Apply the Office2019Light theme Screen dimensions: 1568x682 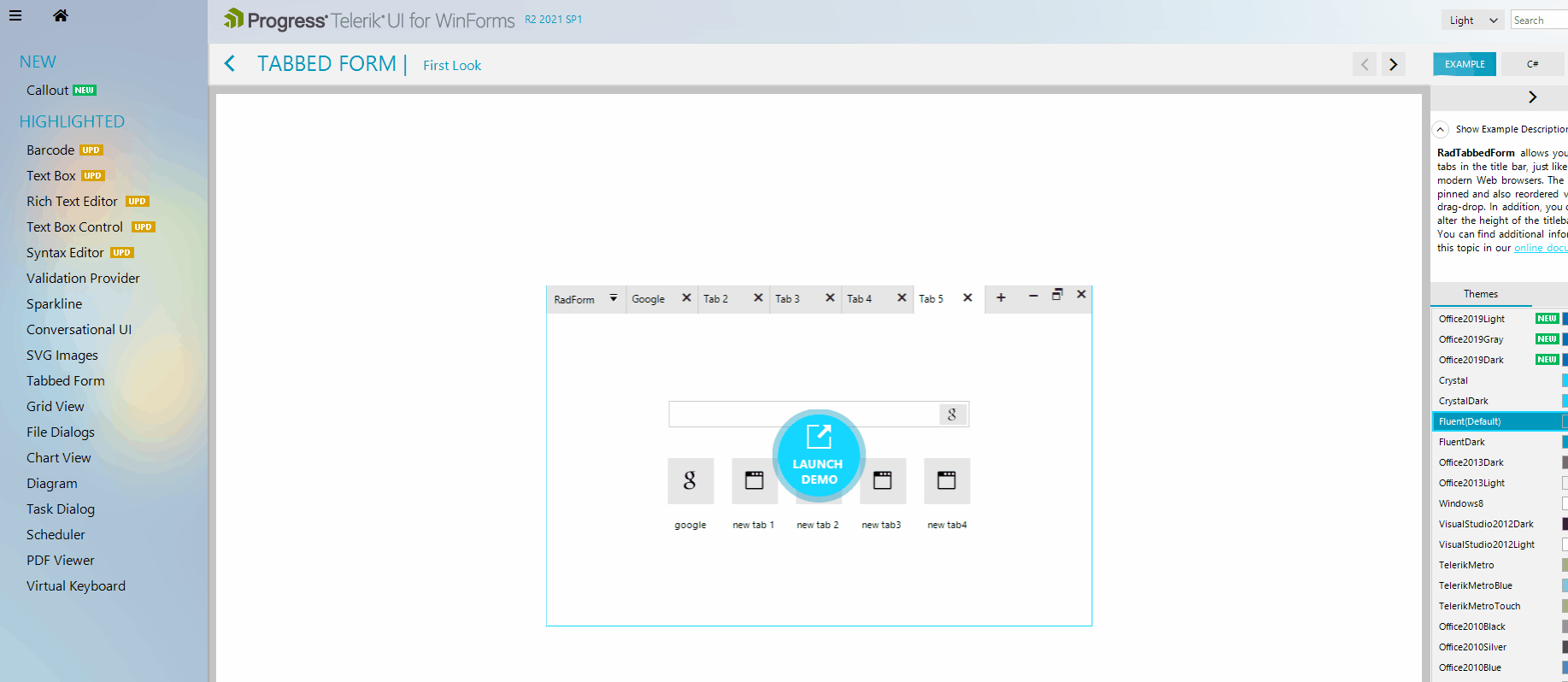[x=1500, y=319]
